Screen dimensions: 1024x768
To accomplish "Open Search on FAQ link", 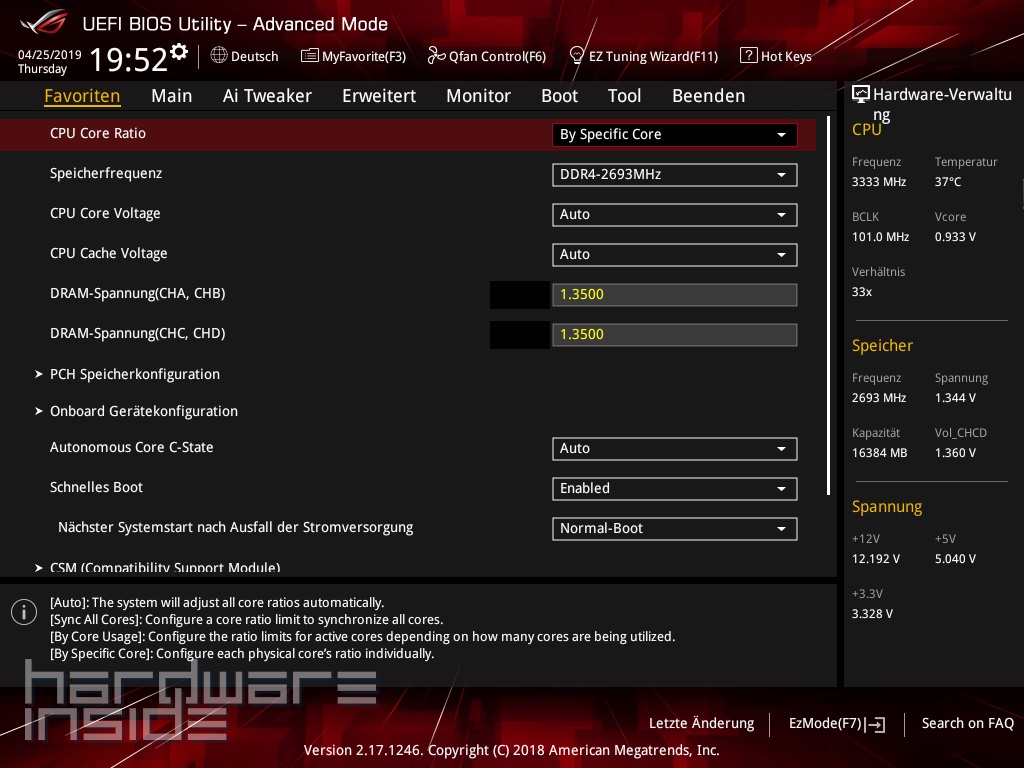I will [967, 723].
